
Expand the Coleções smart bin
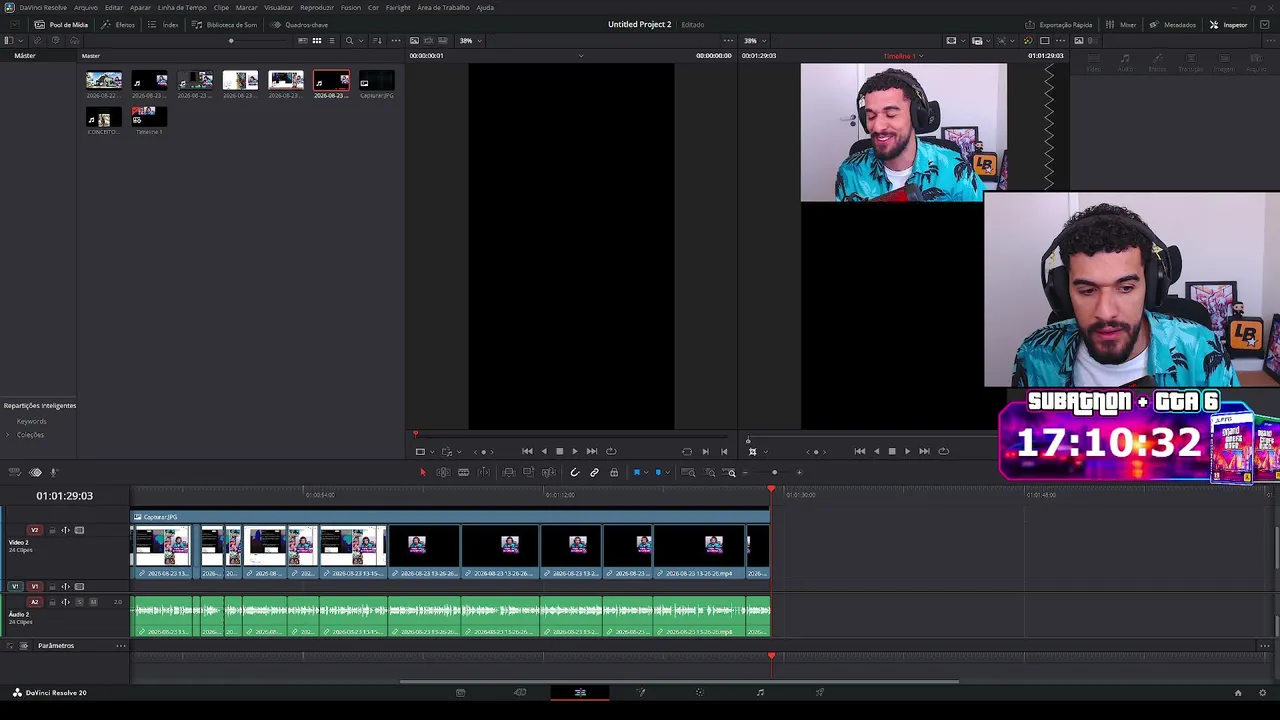pyautogui.click(x=8, y=435)
